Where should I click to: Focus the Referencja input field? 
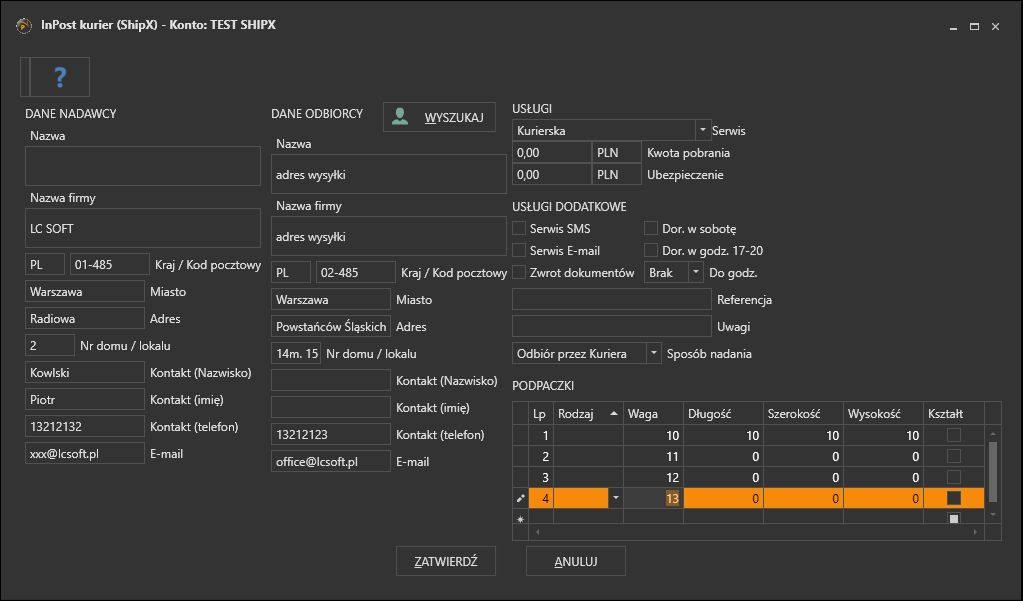click(612, 300)
